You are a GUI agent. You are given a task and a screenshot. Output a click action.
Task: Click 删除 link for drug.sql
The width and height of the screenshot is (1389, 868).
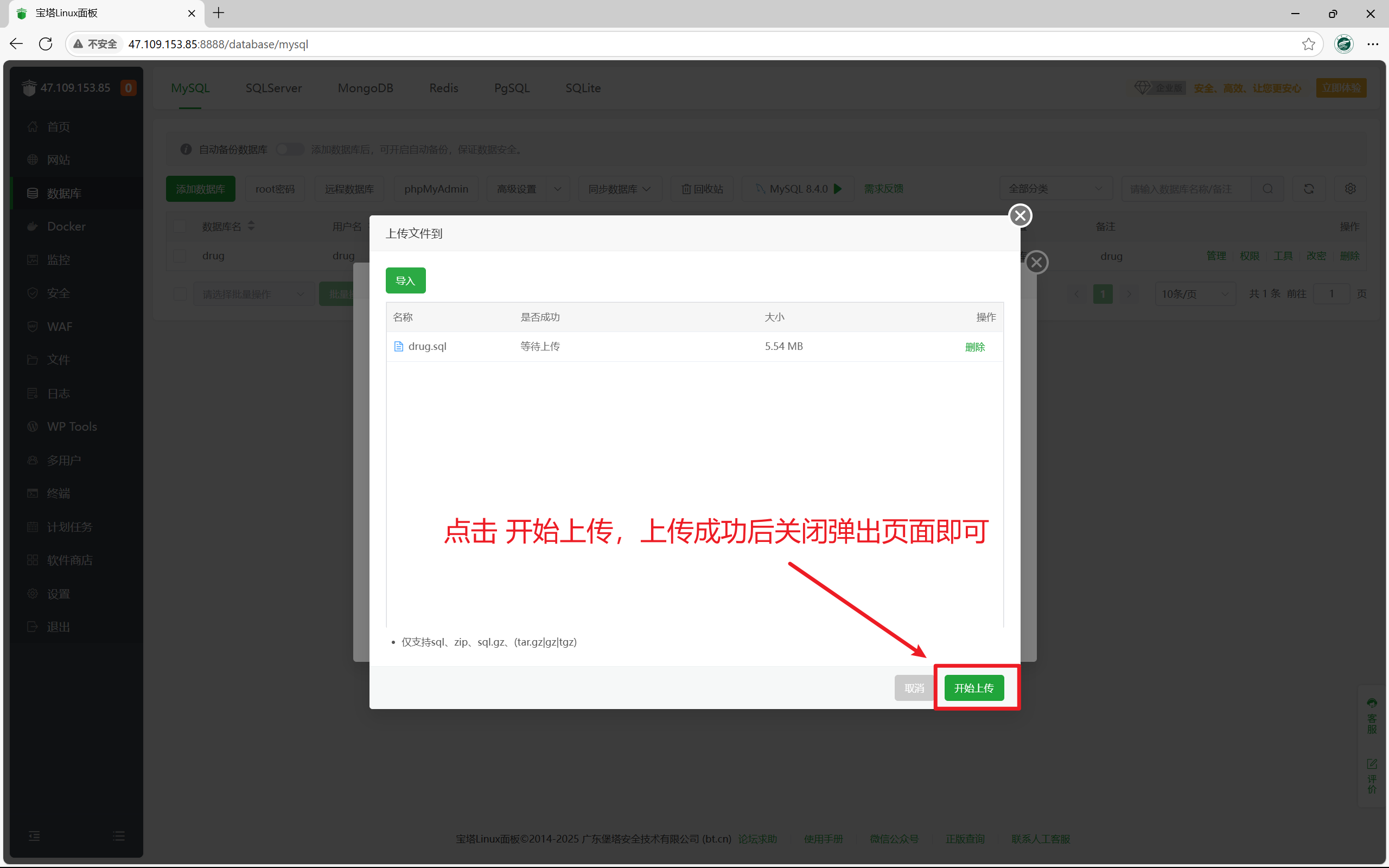click(x=974, y=347)
